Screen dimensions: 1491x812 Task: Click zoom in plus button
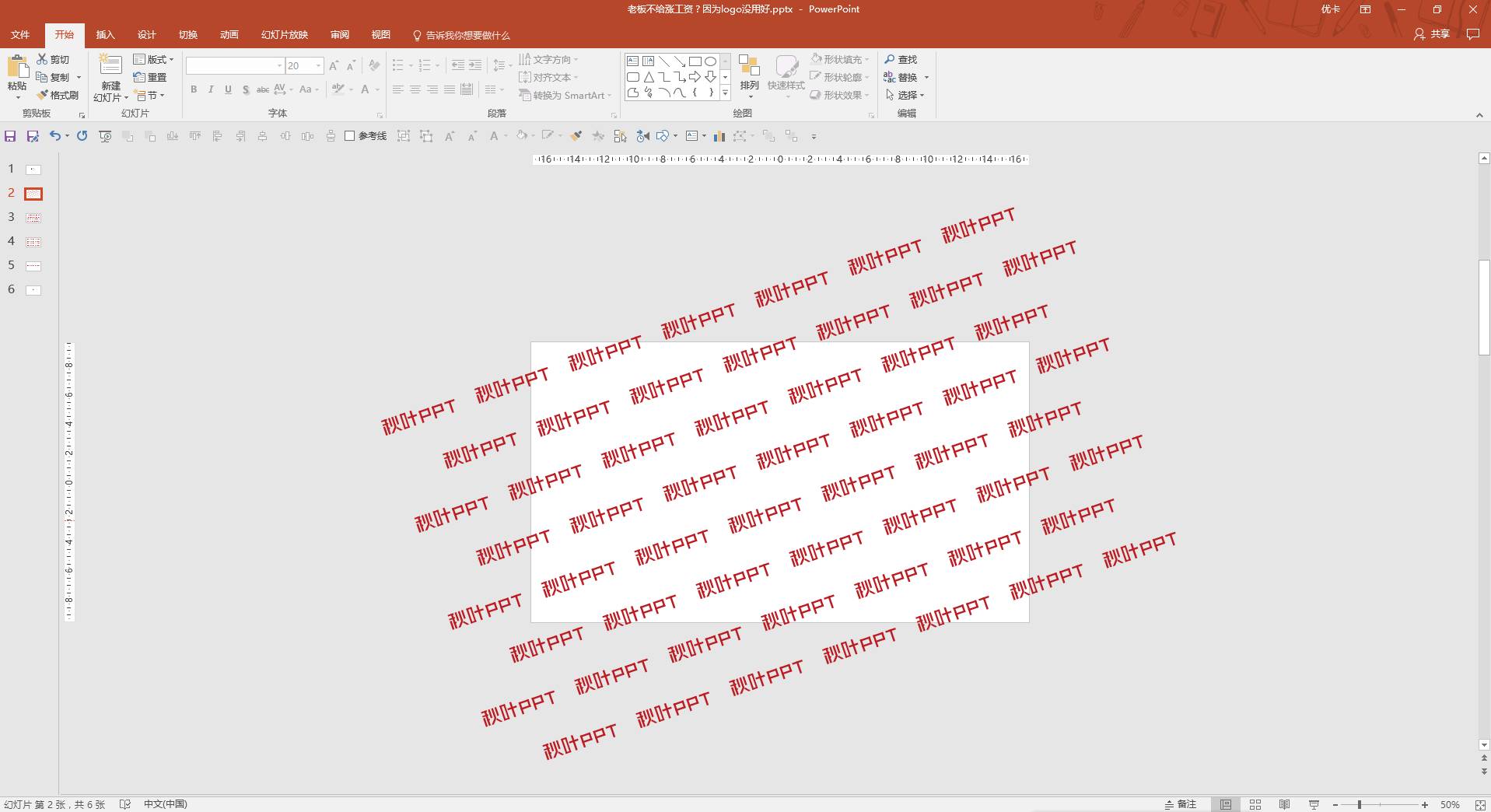[x=1424, y=804]
